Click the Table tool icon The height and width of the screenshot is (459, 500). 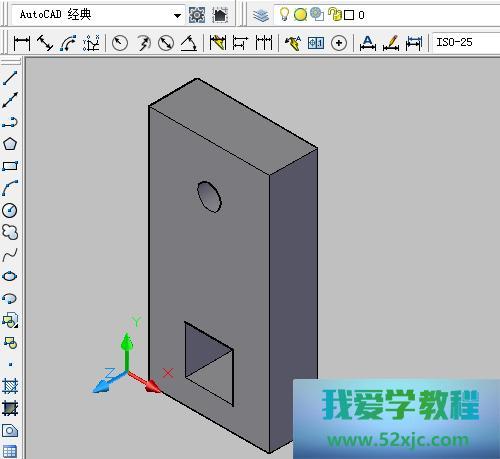point(10,452)
